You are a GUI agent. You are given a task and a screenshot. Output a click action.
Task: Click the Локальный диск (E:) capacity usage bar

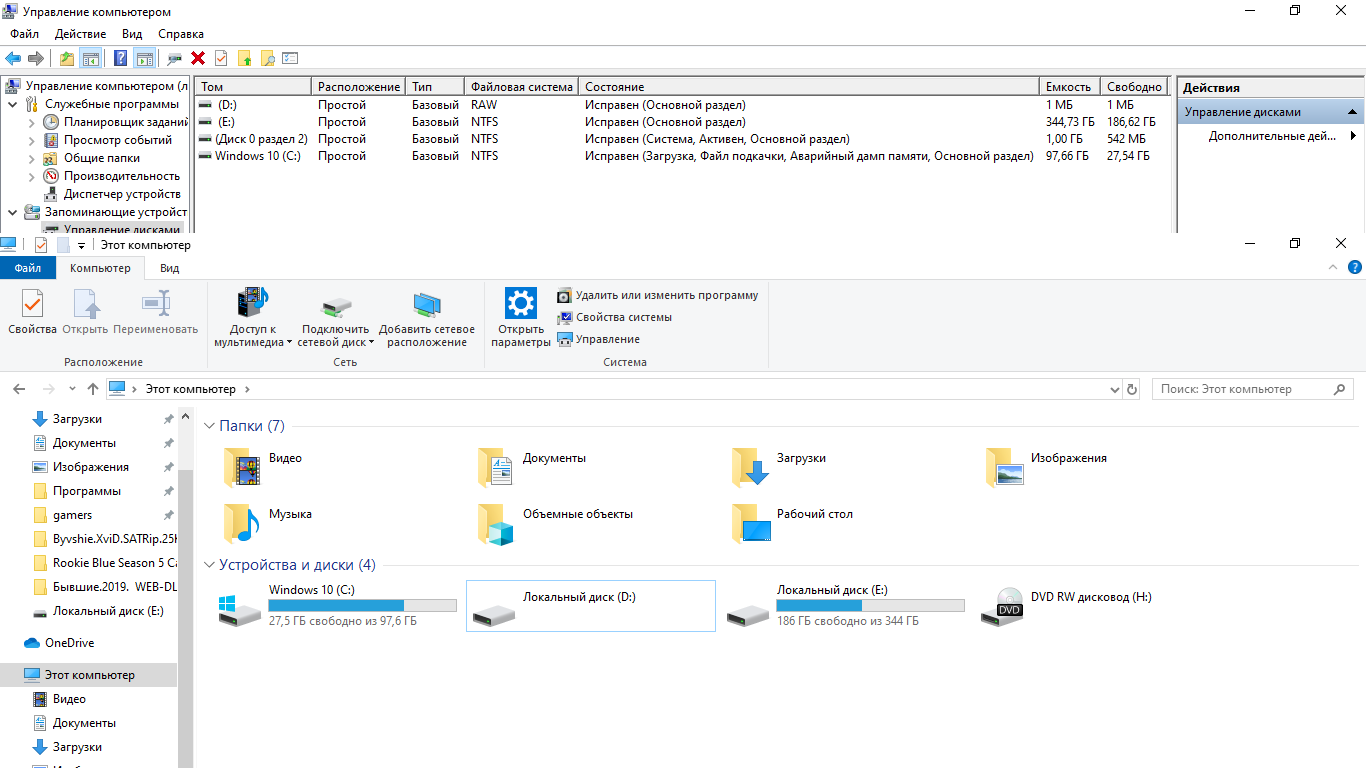click(870, 606)
